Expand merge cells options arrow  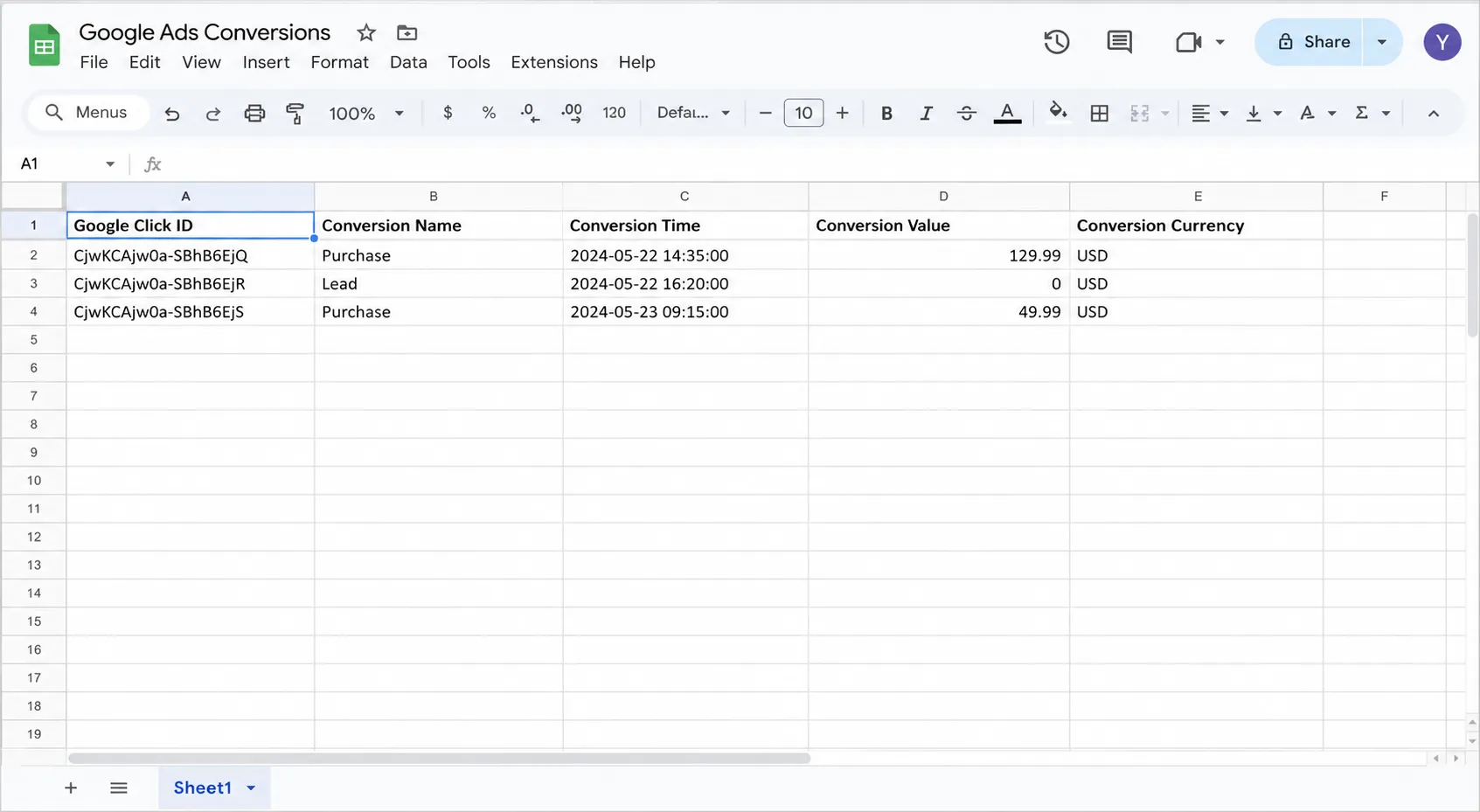click(1164, 114)
